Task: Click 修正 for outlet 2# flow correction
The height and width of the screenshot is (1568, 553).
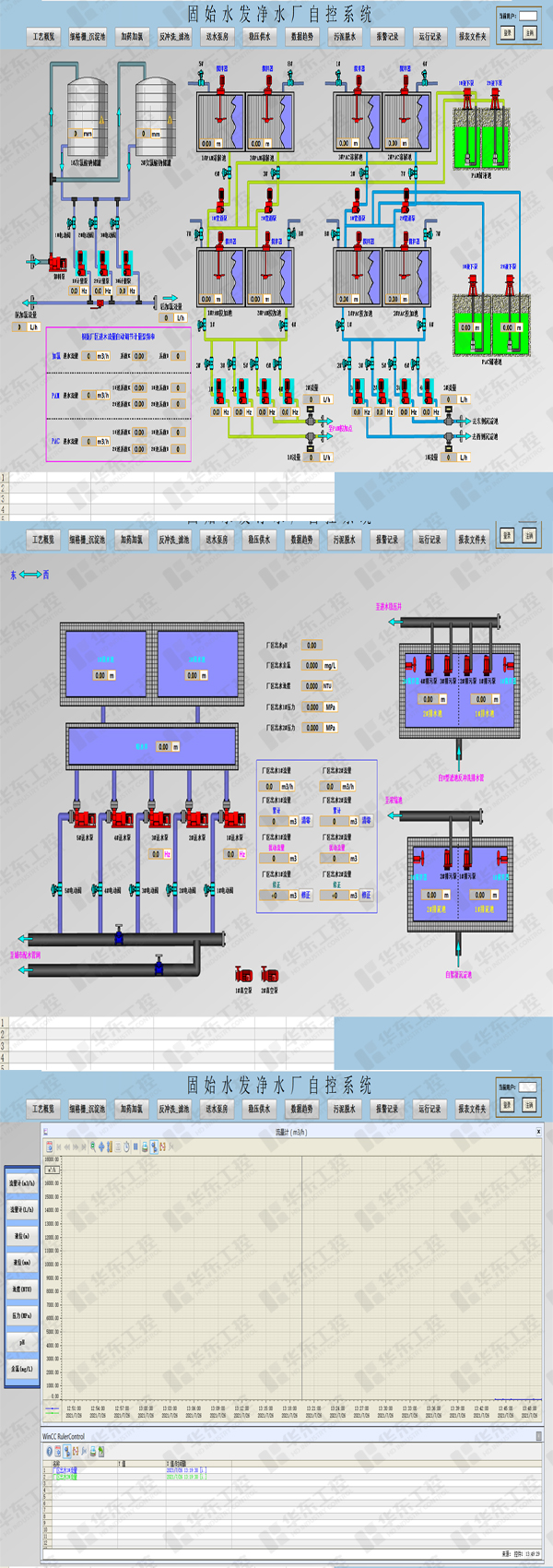Action: pyautogui.click(x=366, y=895)
